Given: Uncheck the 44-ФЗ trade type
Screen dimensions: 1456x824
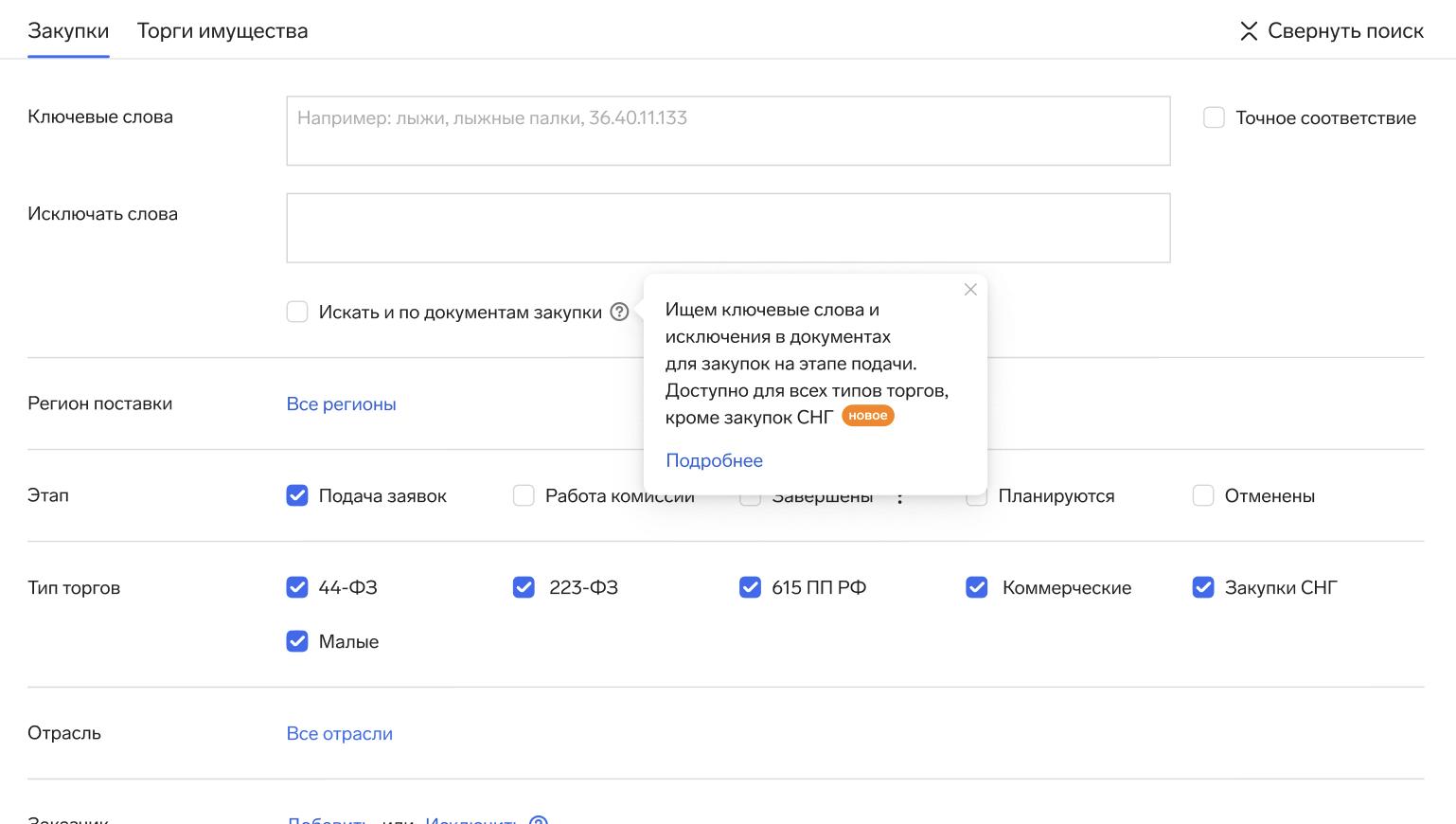Looking at the screenshot, I should (x=297, y=587).
